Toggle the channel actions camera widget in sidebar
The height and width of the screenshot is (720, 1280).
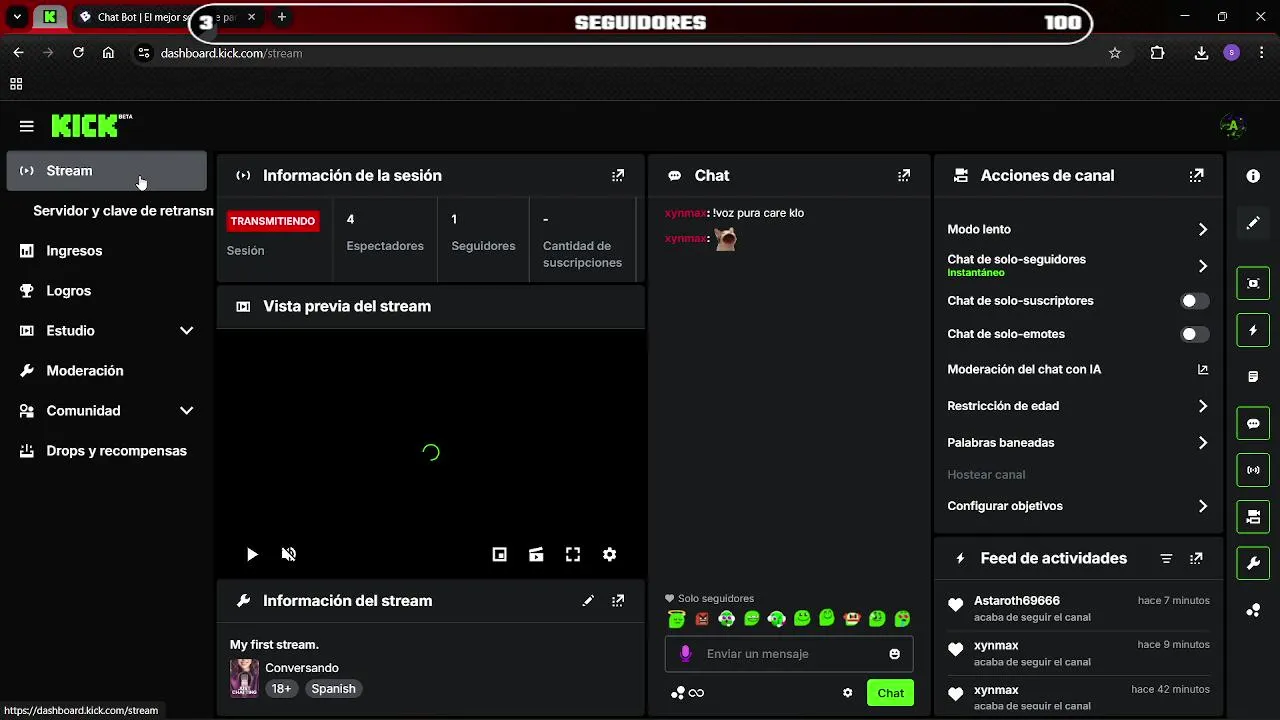1253,517
